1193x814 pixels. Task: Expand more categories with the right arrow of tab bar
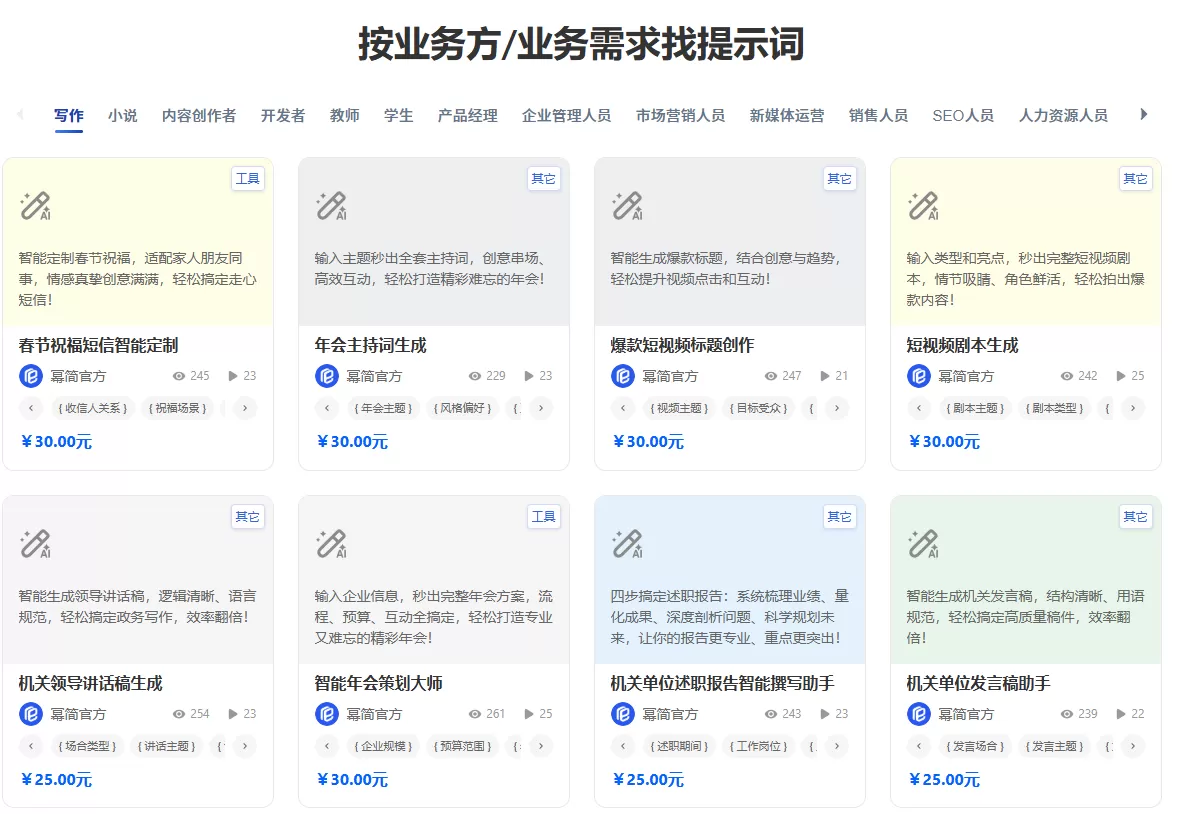coord(1143,115)
